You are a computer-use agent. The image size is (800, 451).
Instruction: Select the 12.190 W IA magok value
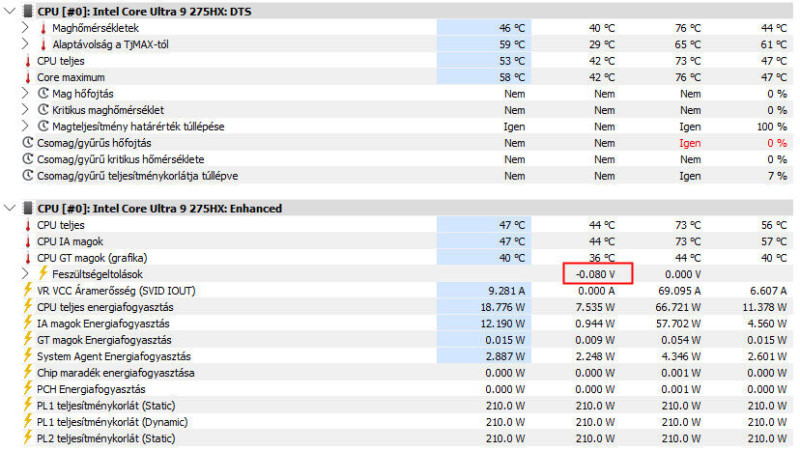[x=503, y=323]
